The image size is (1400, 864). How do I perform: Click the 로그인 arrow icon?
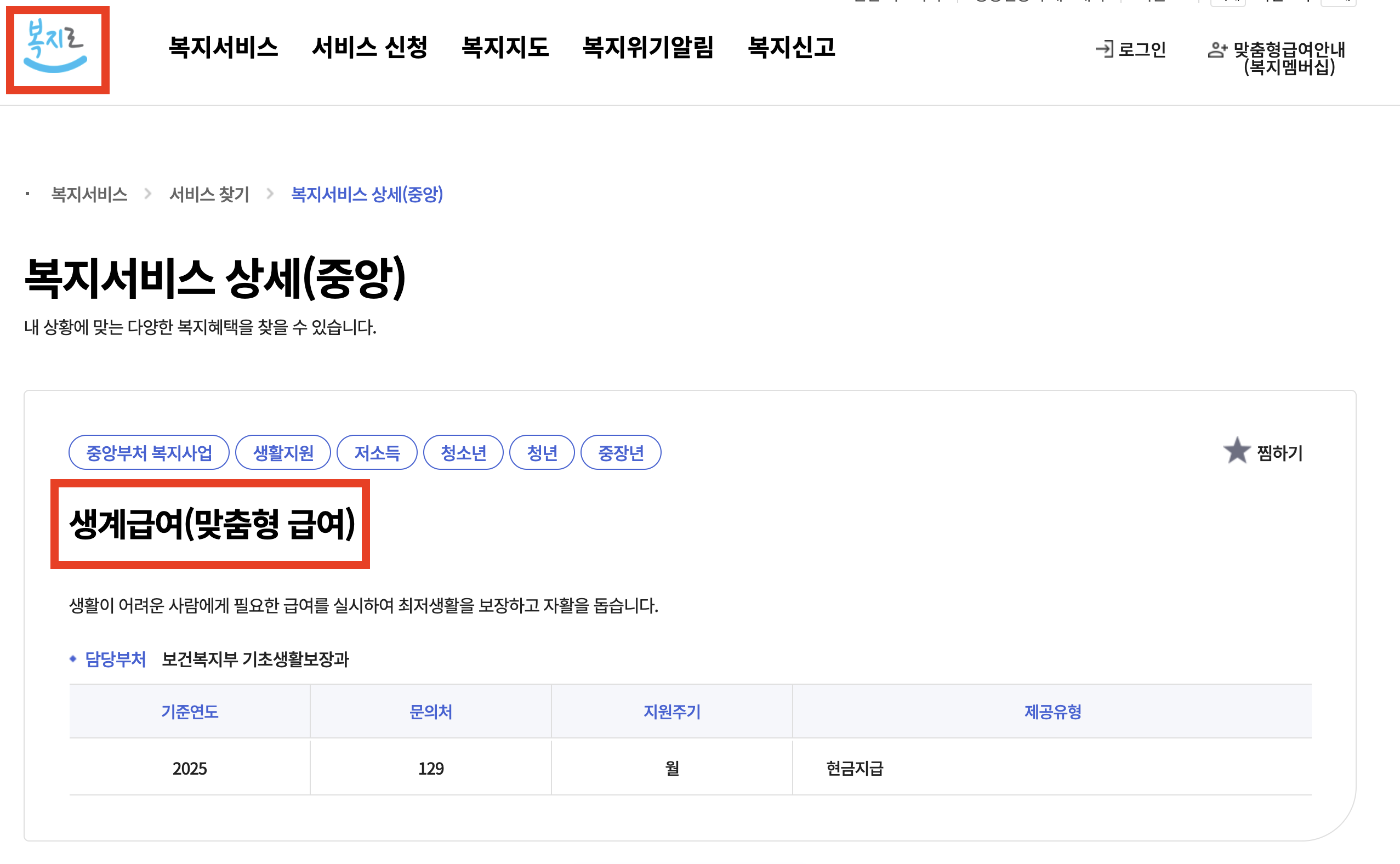point(1103,49)
